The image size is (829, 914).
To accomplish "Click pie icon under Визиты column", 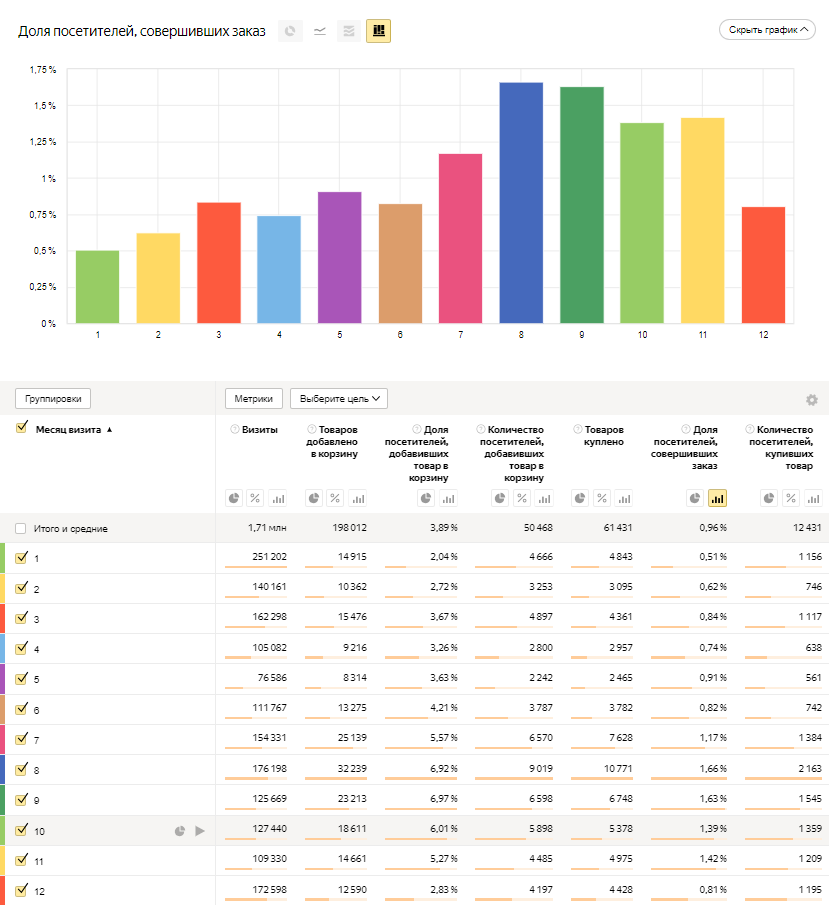I will [233, 498].
